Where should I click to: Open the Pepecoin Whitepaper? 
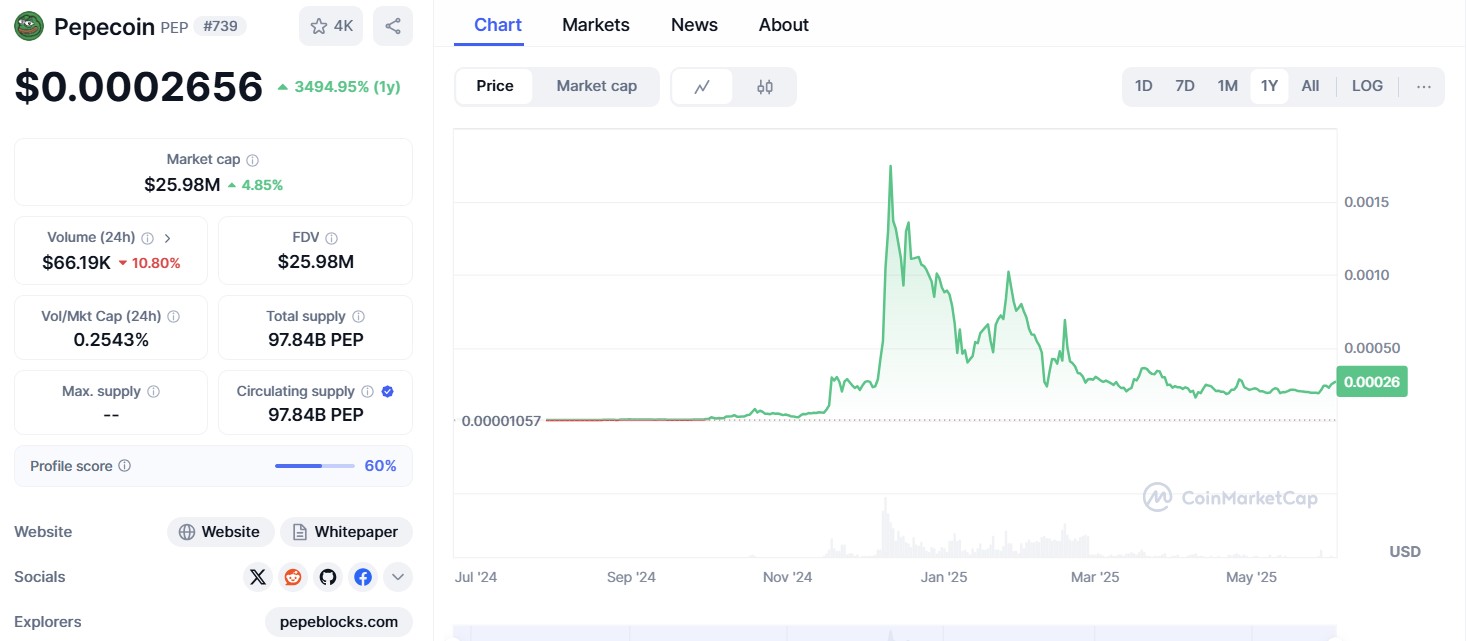pos(346,531)
